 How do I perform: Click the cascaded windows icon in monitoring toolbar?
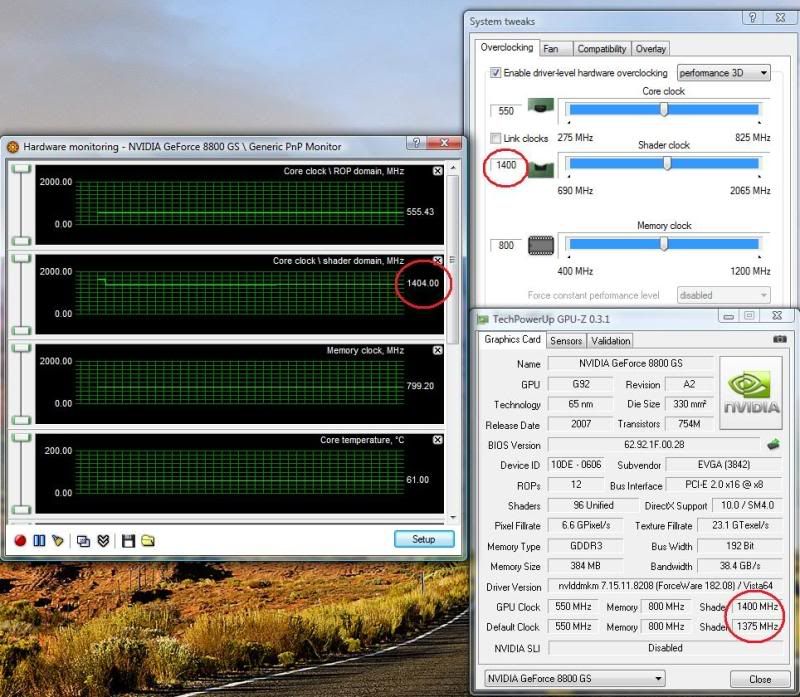point(83,541)
